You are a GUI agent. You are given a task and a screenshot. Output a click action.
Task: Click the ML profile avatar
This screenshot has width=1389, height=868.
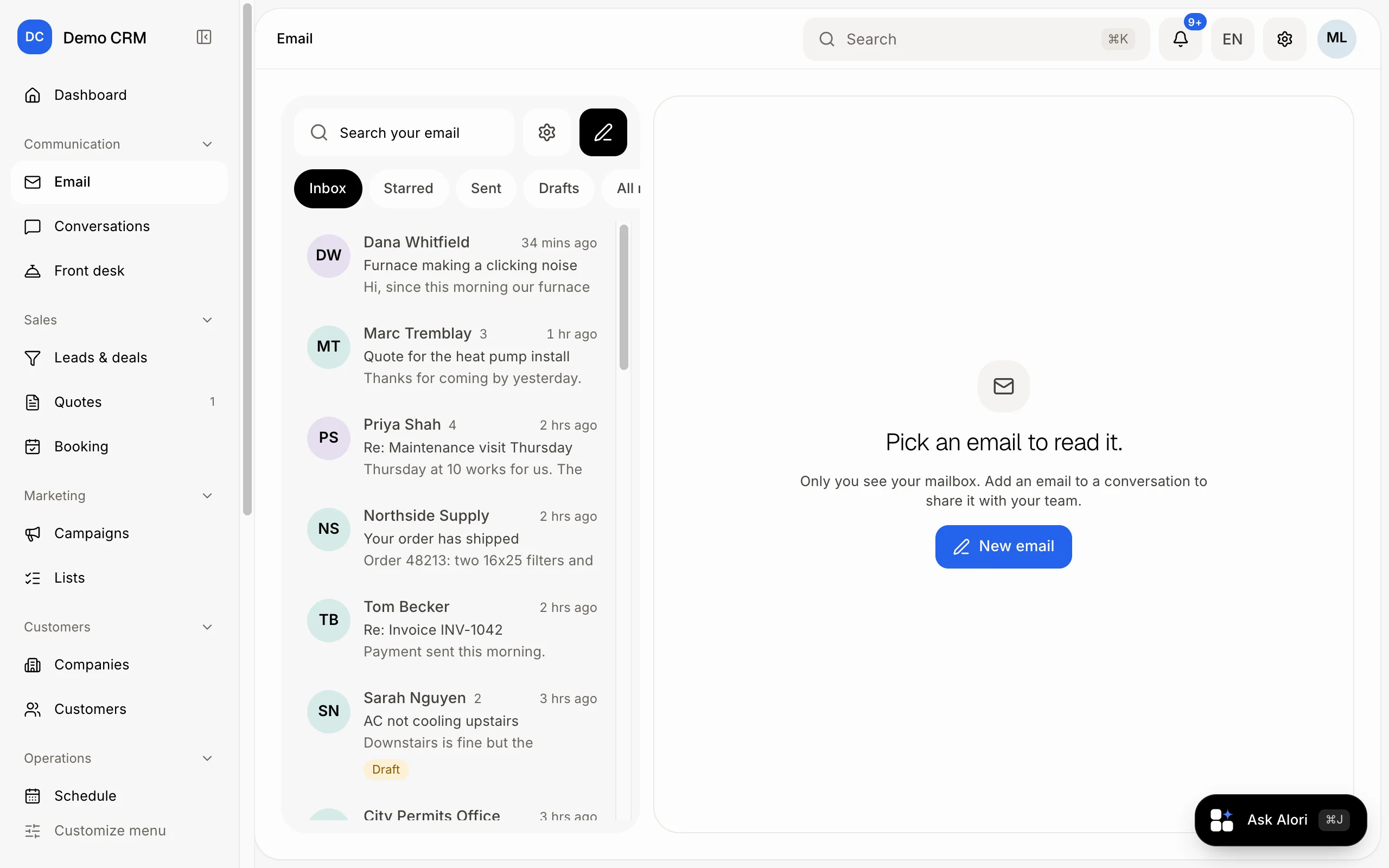(1337, 39)
